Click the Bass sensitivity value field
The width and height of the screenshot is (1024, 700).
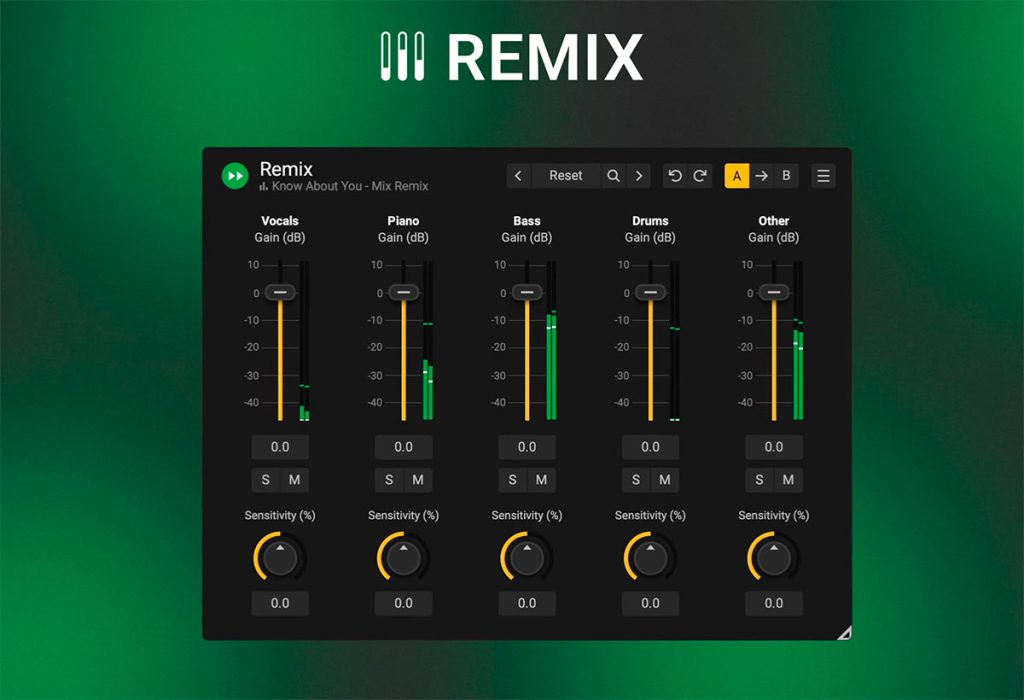click(x=527, y=603)
